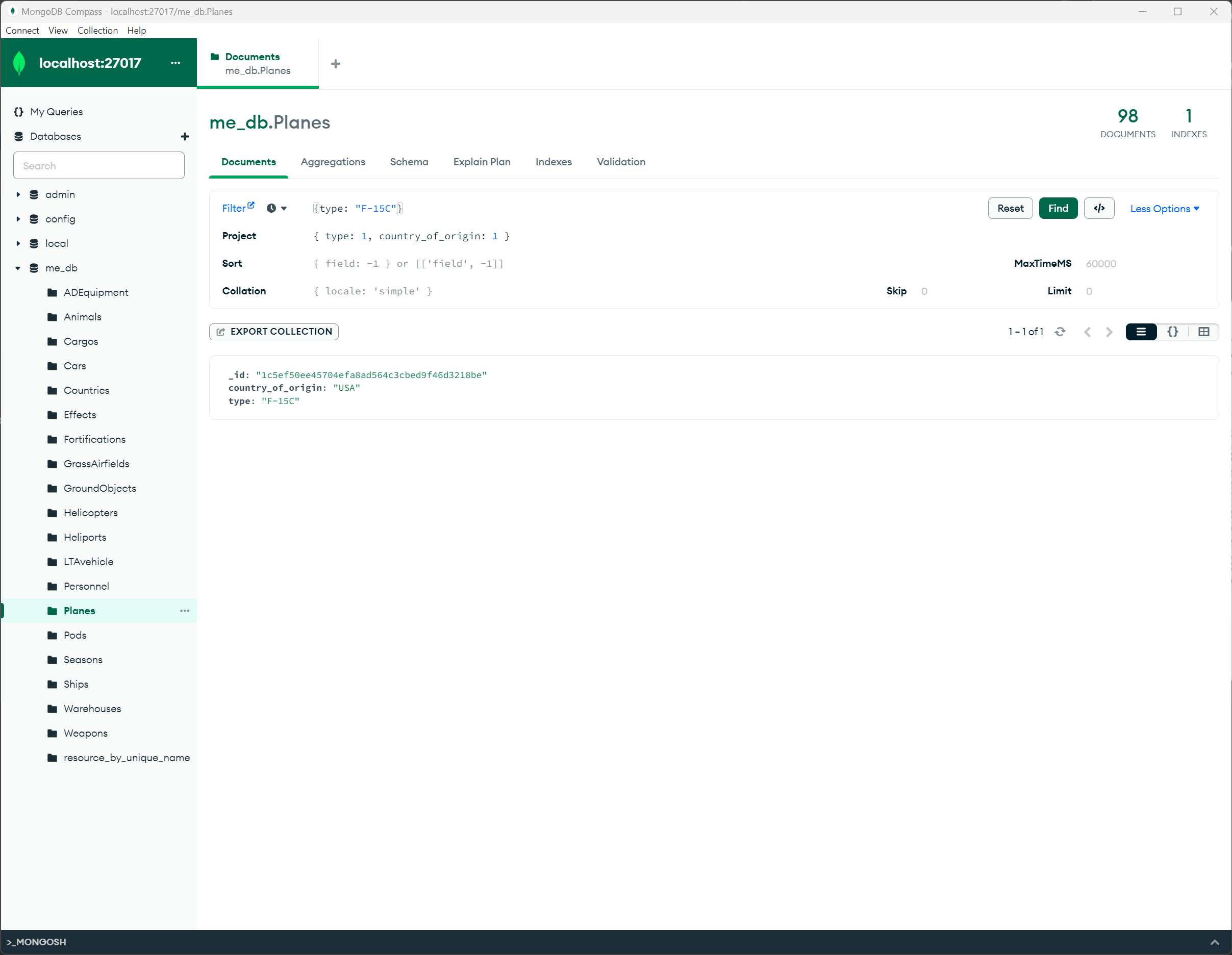1232x955 pixels.
Task: Click the Filter external link icon
Action: click(x=251, y=205)
